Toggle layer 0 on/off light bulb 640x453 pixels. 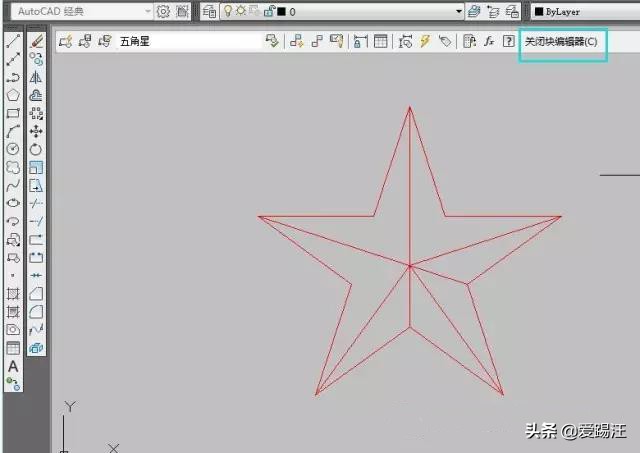tap(229, 11)
